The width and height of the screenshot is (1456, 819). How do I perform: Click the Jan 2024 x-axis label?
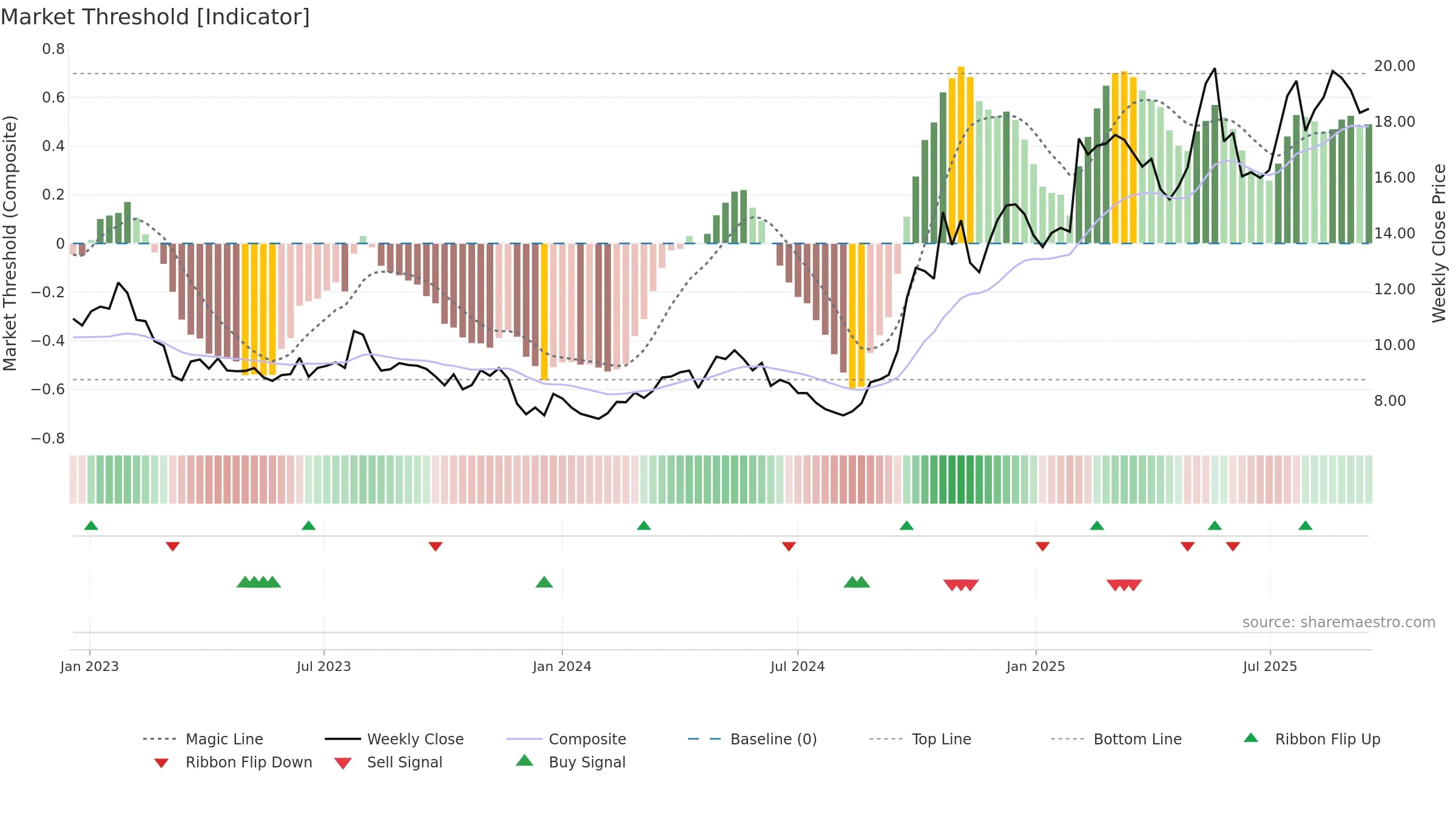pyautogui.click(x=562, y=666)
